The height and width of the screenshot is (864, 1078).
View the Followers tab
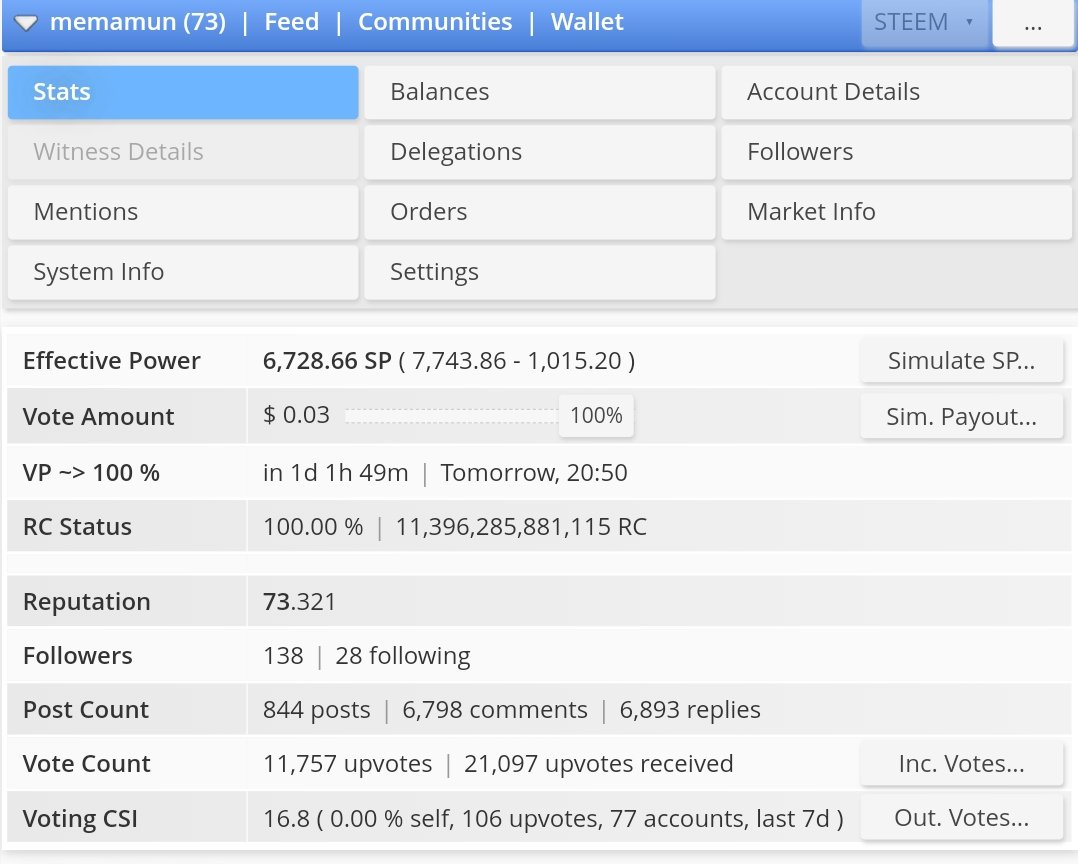[x=896, y=152]
